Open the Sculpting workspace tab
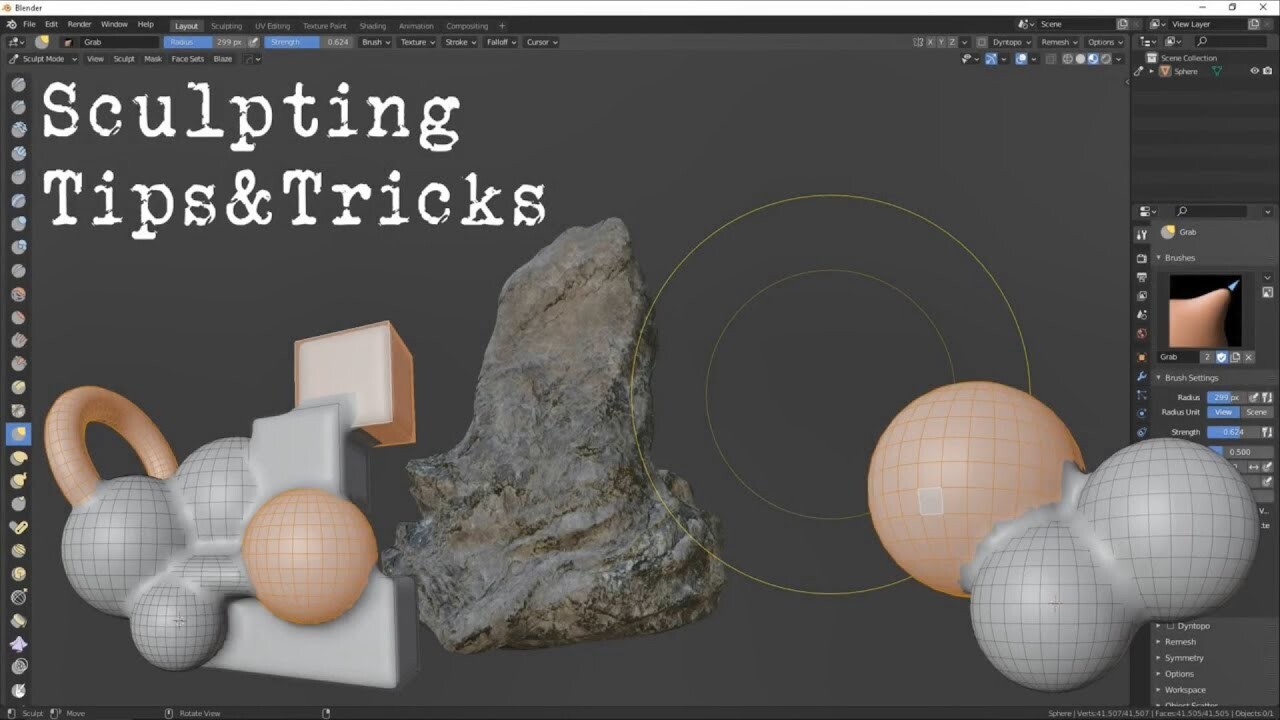Viewport: 1280px width, 720px height. pyautogui.click(x=227, y=26)
